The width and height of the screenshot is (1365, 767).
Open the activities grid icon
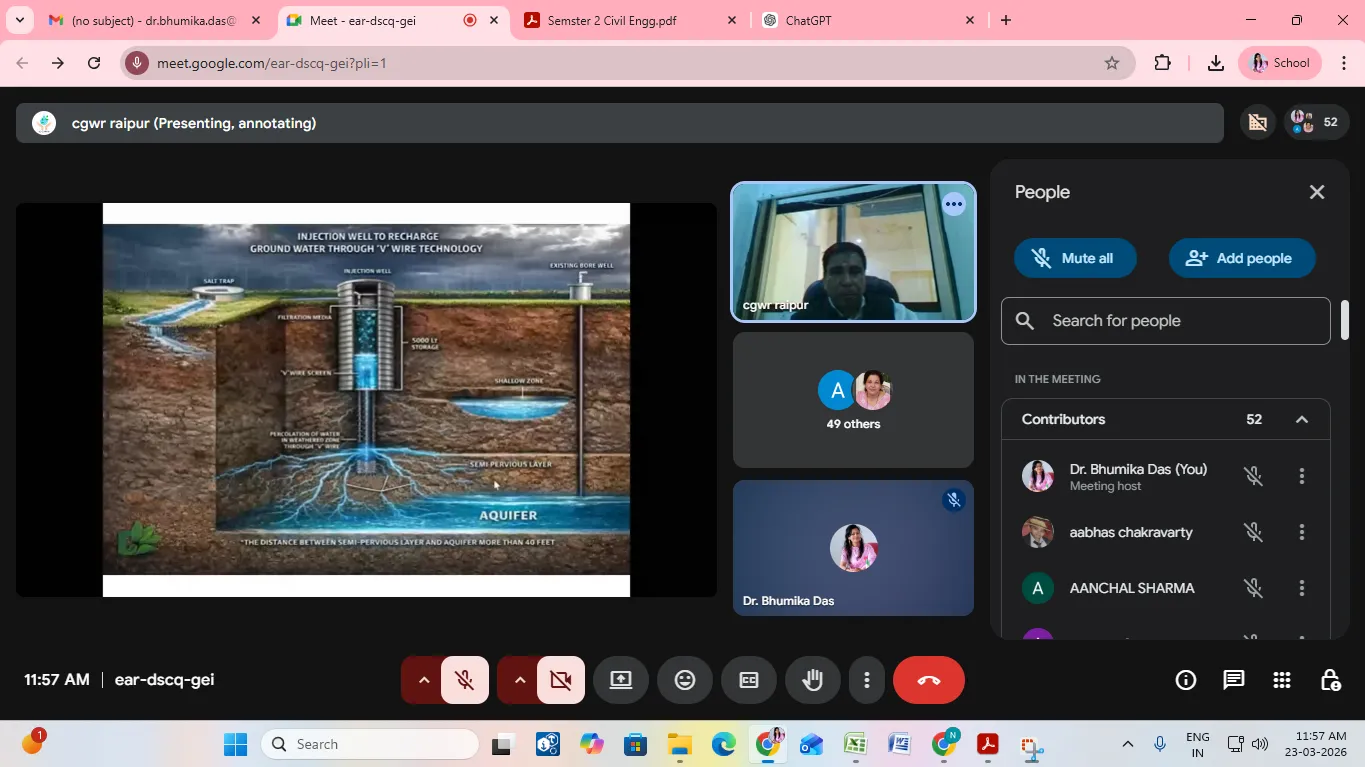[x=1282, y=680]
